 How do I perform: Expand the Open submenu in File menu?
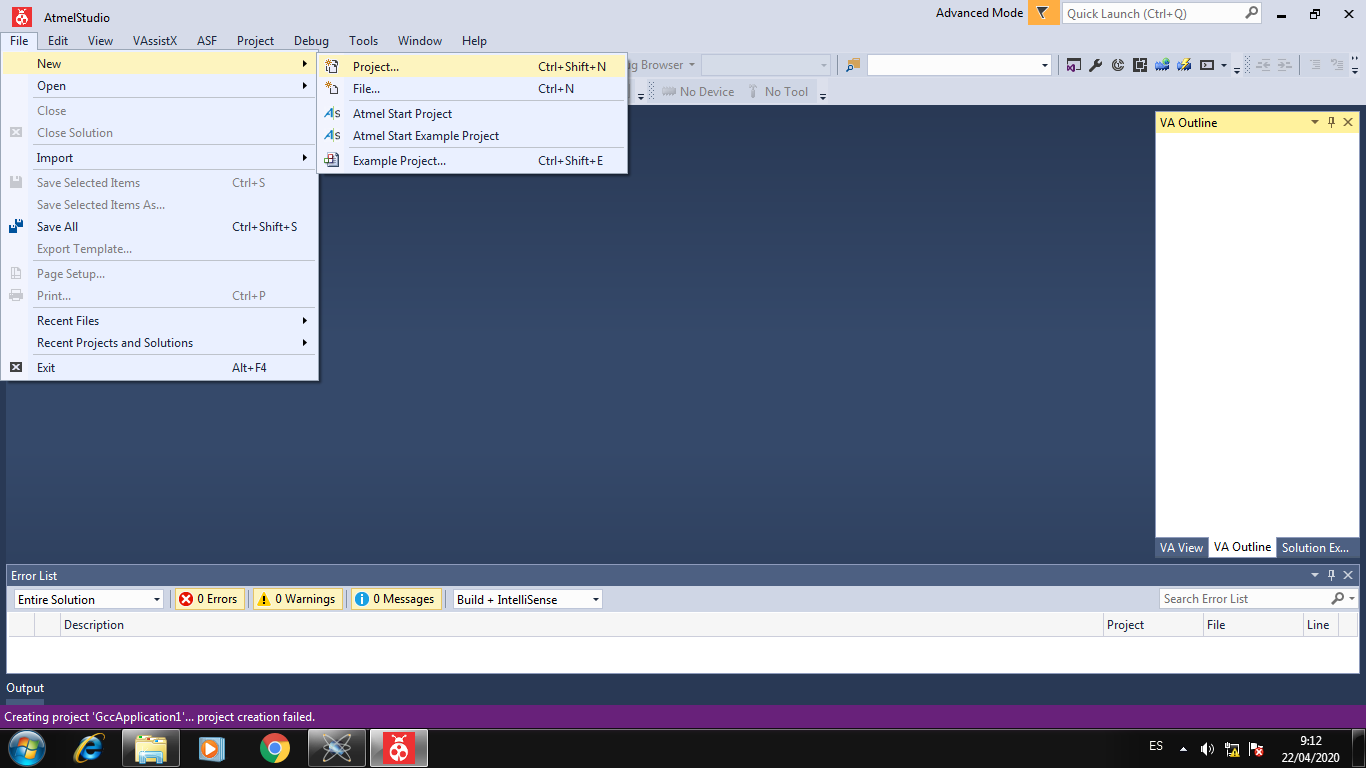[x=160, y=86]
